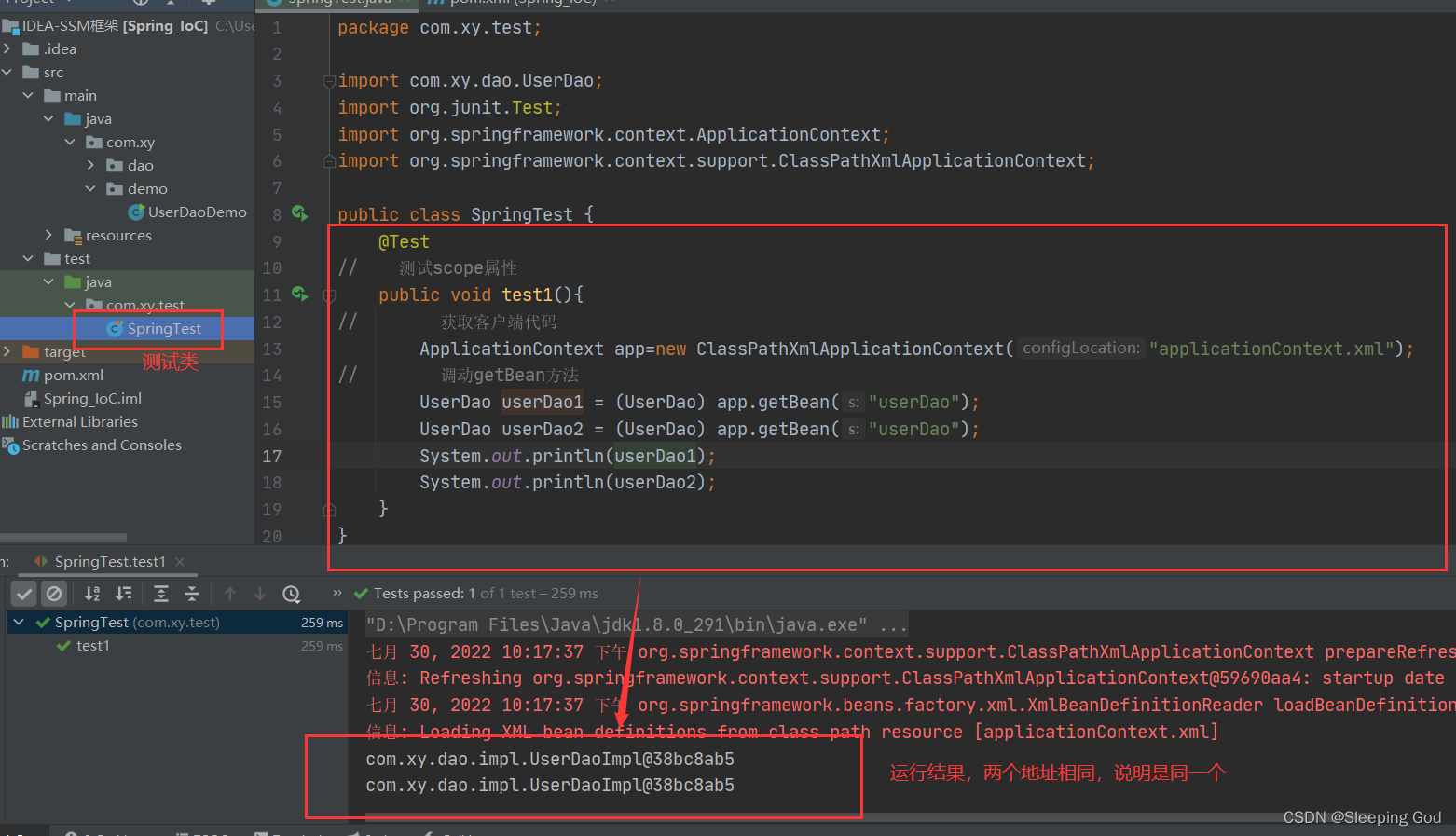This screenshot has height=836, width=1456.
Task: Click the green passed checkmark next to test1
Action: tap(63, 646)
